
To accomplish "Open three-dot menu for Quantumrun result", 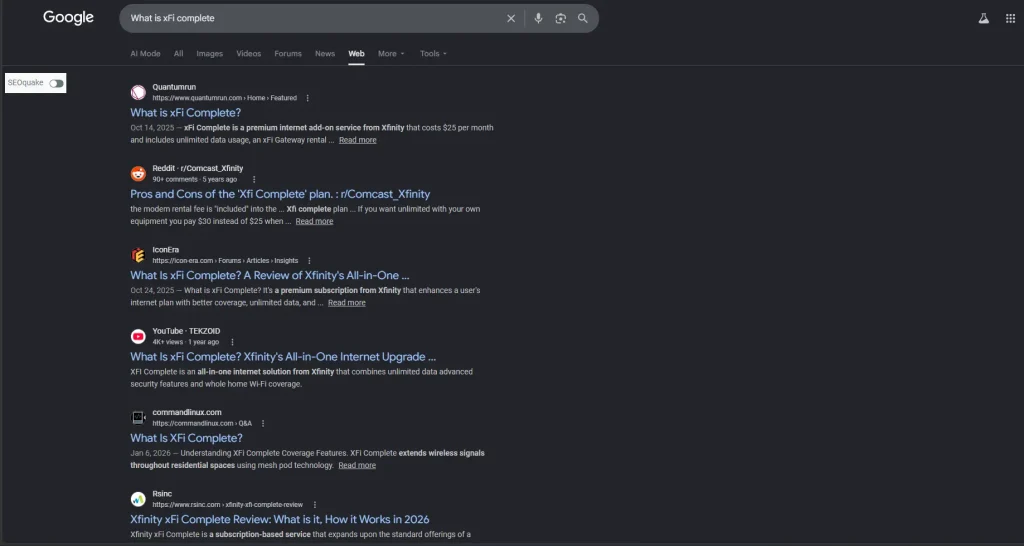I will (x=308, y=98).
